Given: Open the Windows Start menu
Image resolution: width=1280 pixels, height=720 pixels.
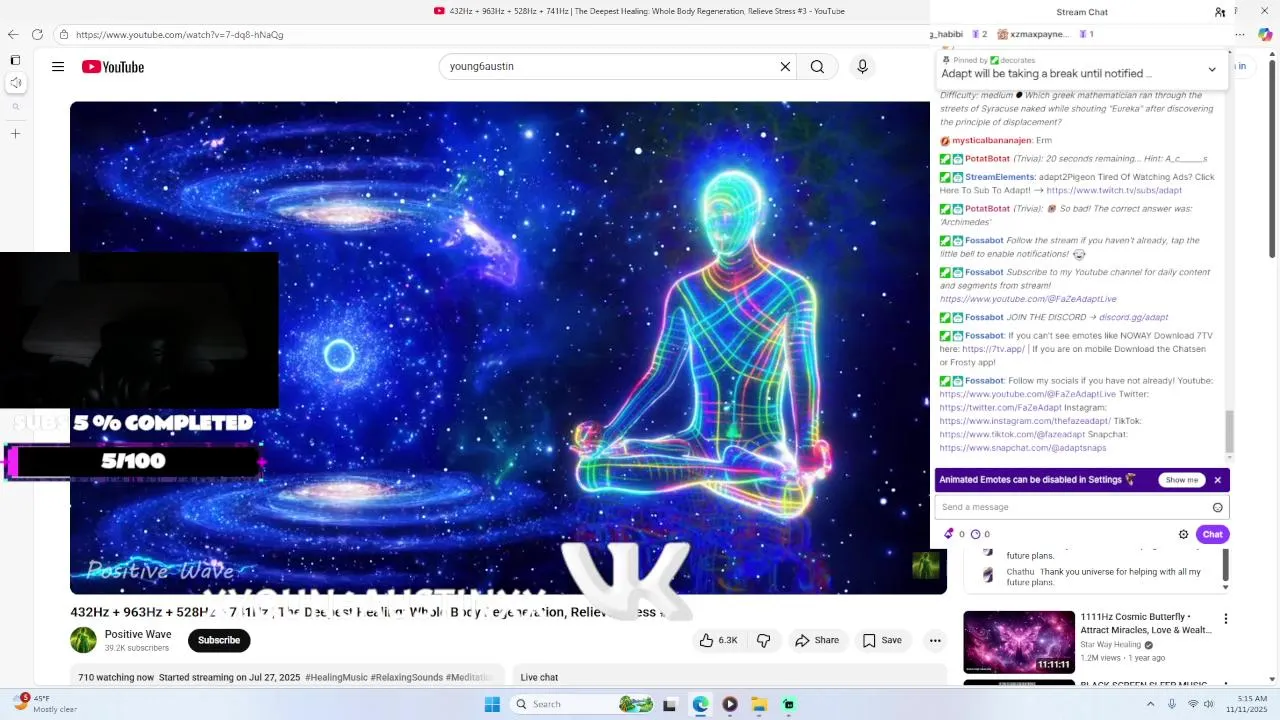Looking at the screenshot, I should pyautogui.click(x=491, y=704).
